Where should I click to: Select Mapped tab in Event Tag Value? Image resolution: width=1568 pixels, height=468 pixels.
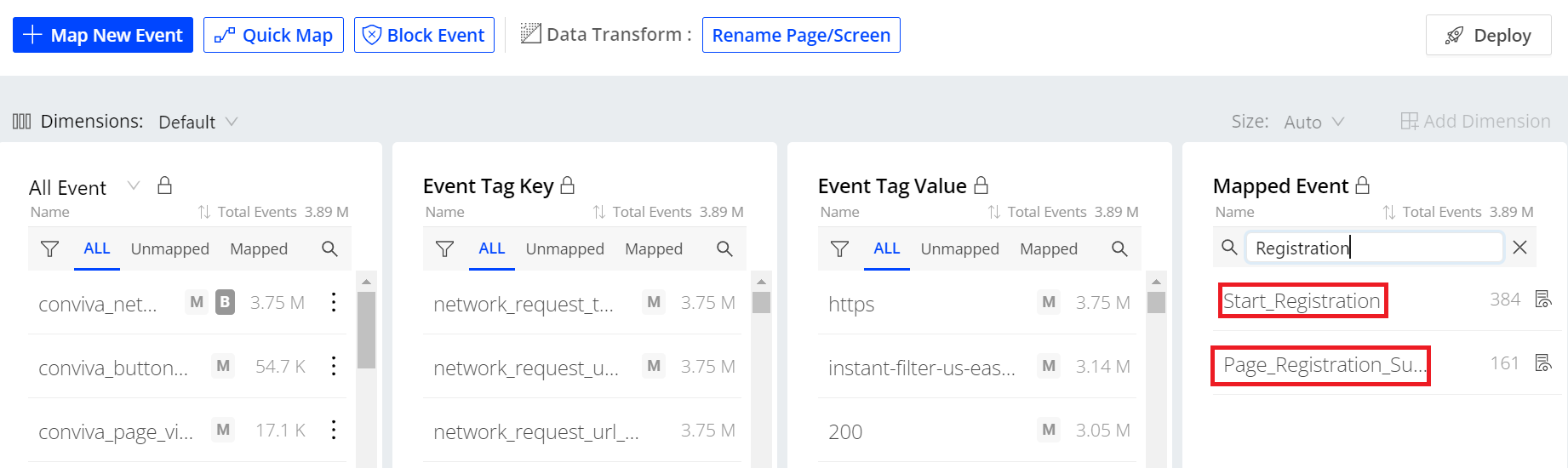point(1048,249)
